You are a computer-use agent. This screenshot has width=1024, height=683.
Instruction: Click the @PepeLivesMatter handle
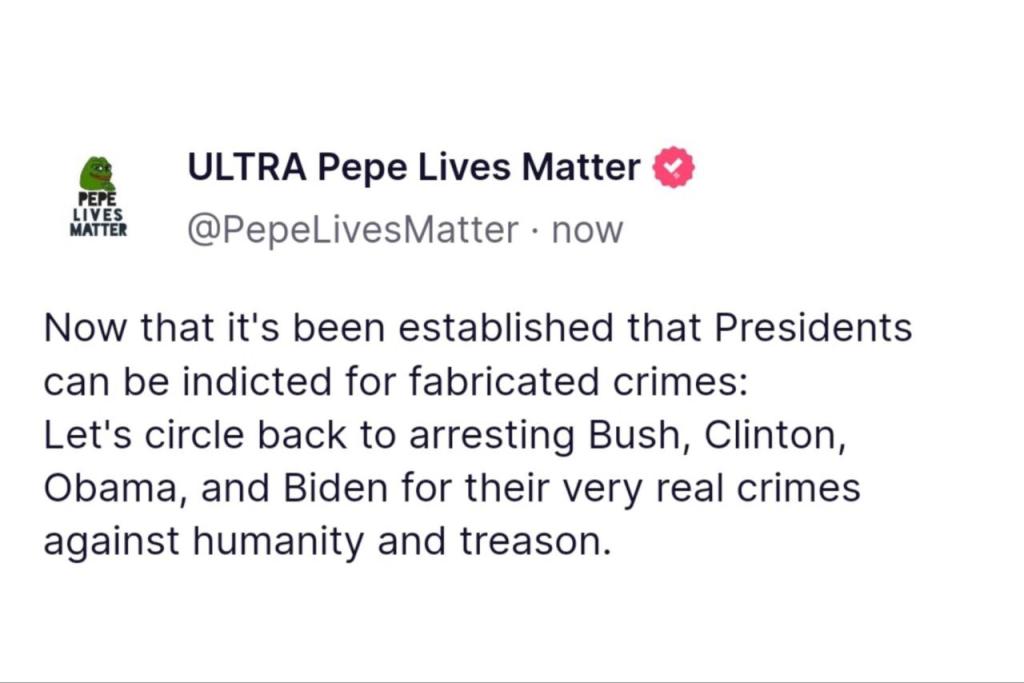pyautogui.click(x=352, y=230)
